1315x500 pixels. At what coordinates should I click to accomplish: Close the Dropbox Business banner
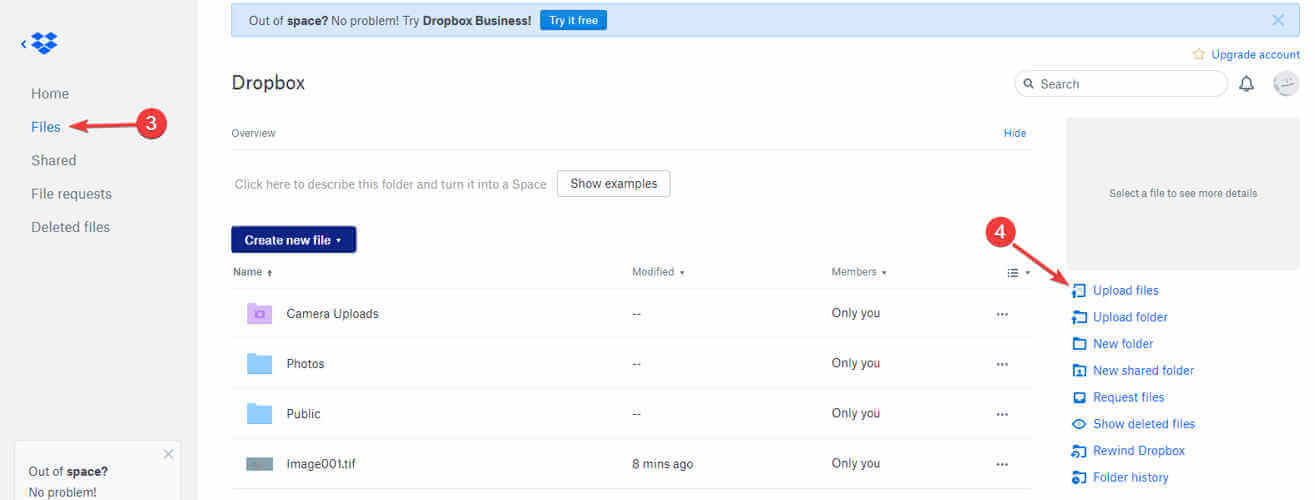(x=1278, y=20)
